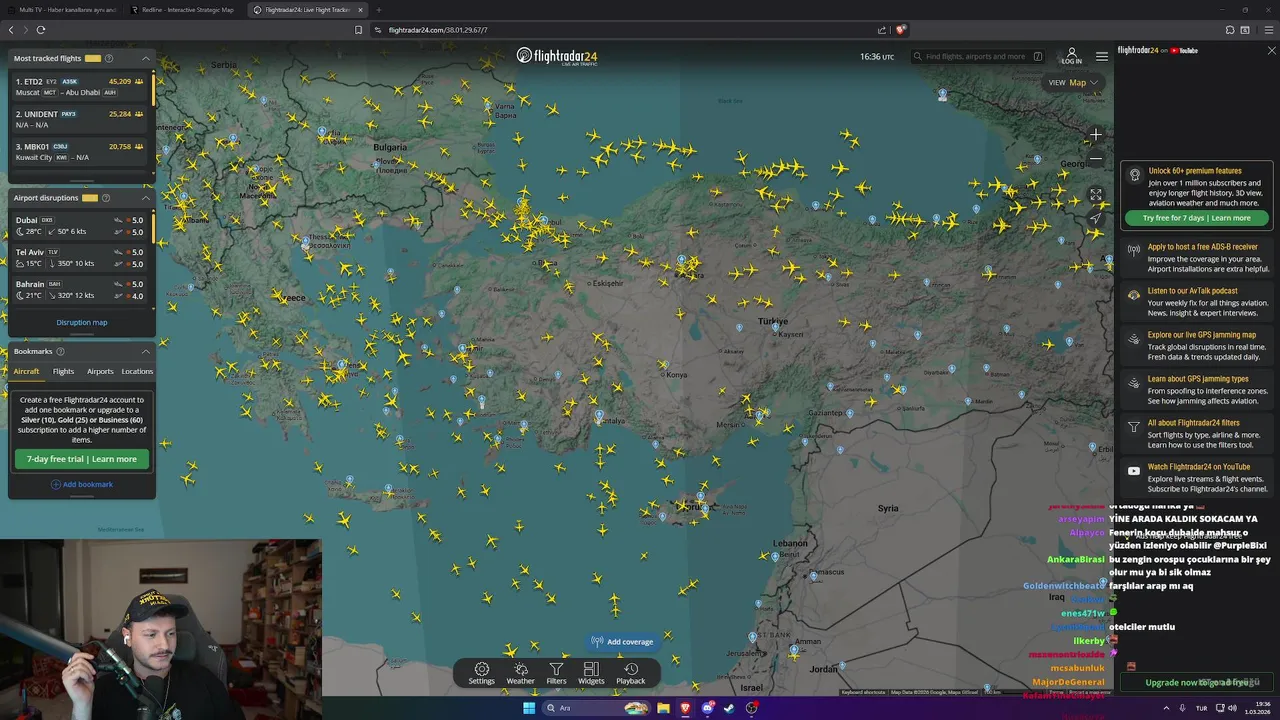Open the Filters funnel tool

click(556, 673)
